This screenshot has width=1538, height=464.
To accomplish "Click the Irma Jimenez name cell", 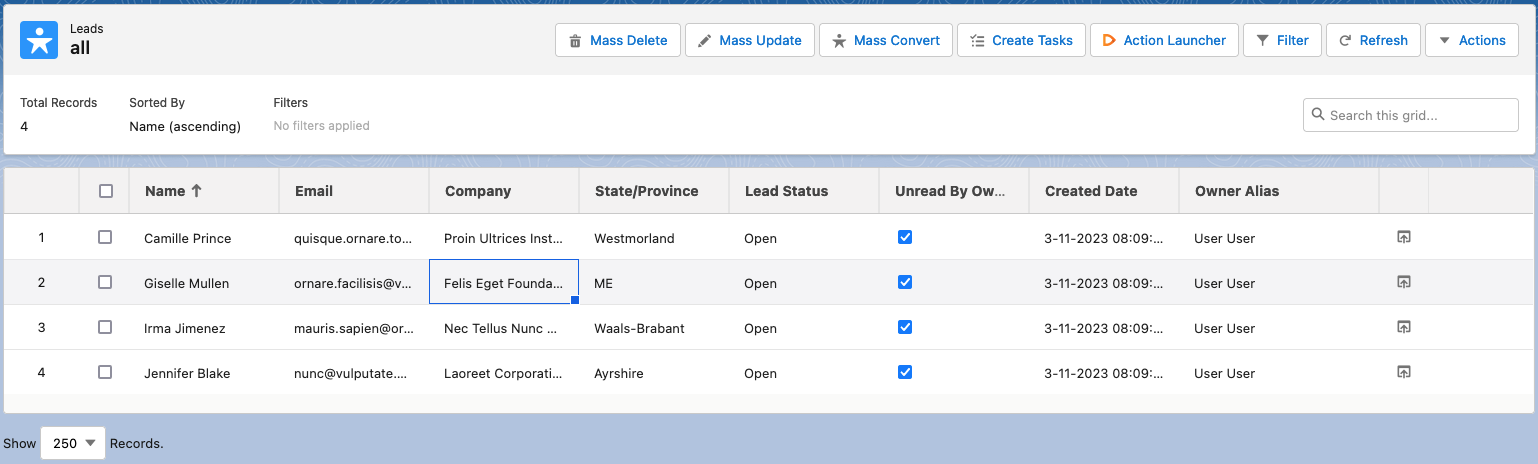I will tap(204, 328).
